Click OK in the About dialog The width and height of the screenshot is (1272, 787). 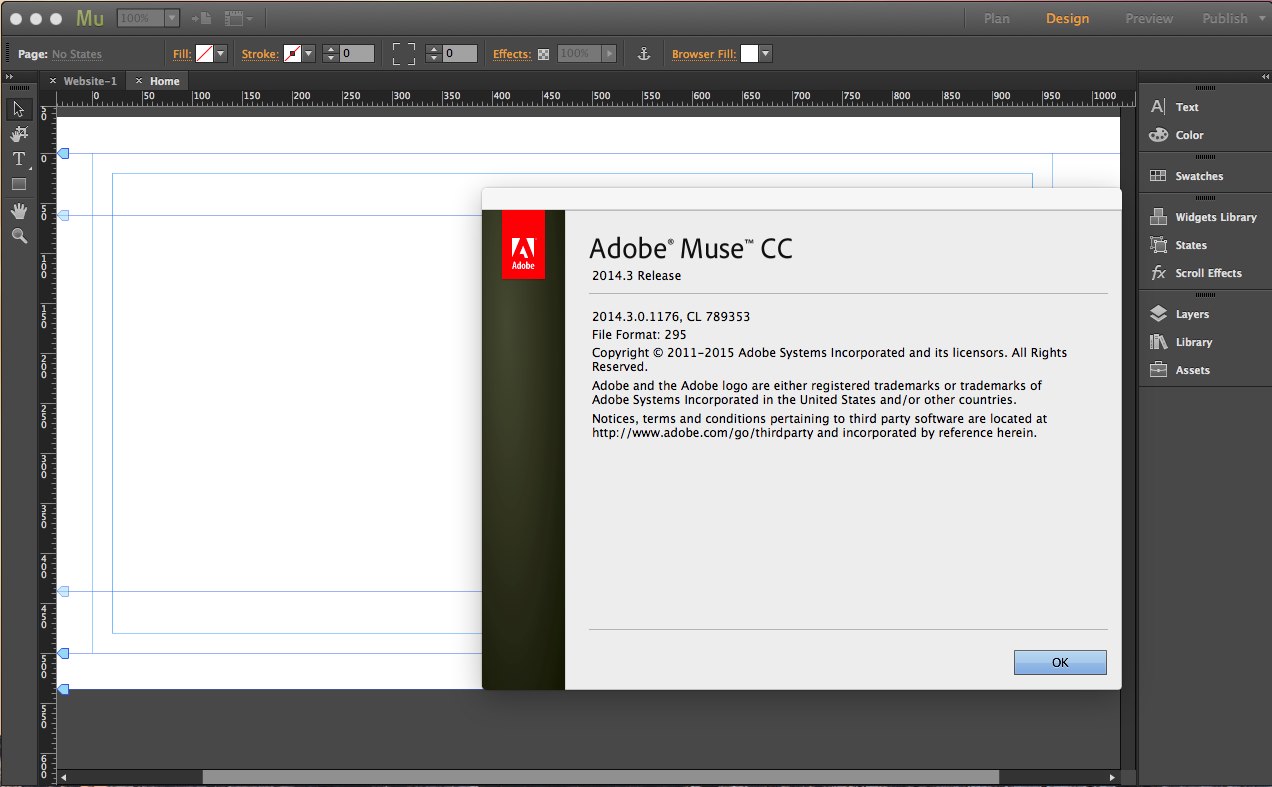pyautogui.click(x=1060, y=662)
